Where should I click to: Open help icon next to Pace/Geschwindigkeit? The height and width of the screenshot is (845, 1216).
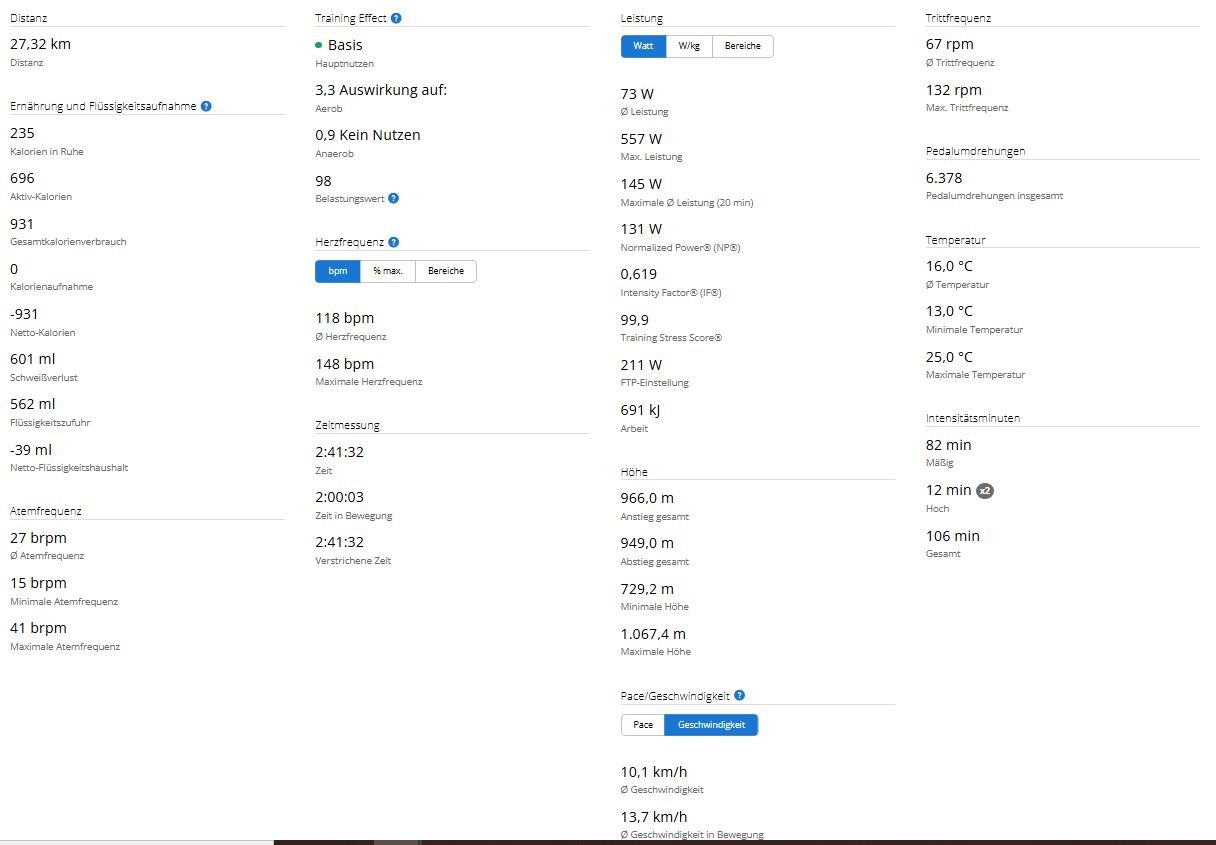(x=739, y=695)
